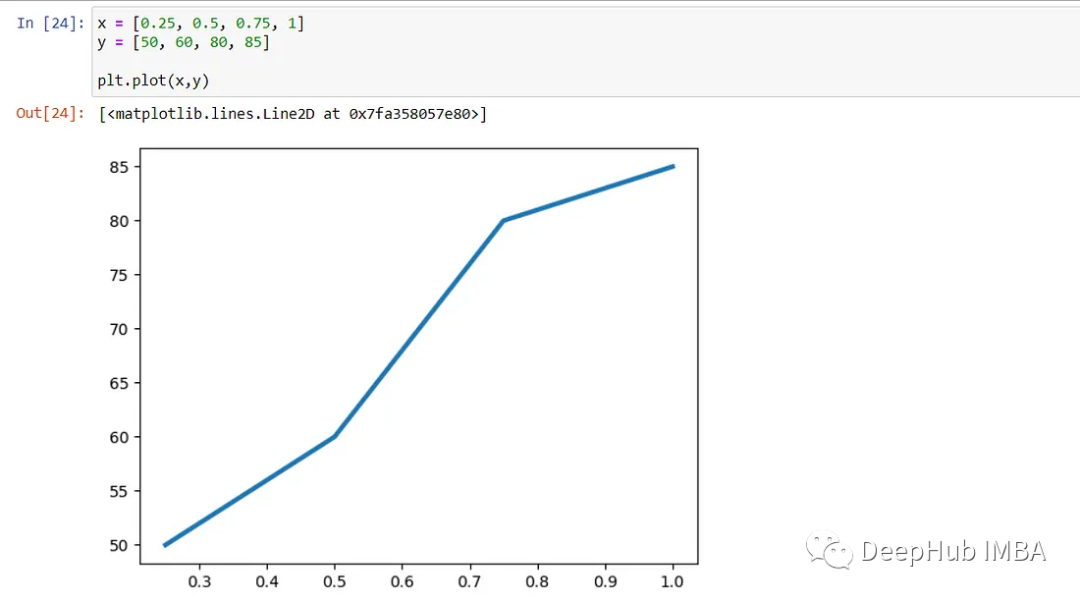Click x-axis tick label 0.5
This screenshot has width=1080, height=601.
[x=335, y=582]
